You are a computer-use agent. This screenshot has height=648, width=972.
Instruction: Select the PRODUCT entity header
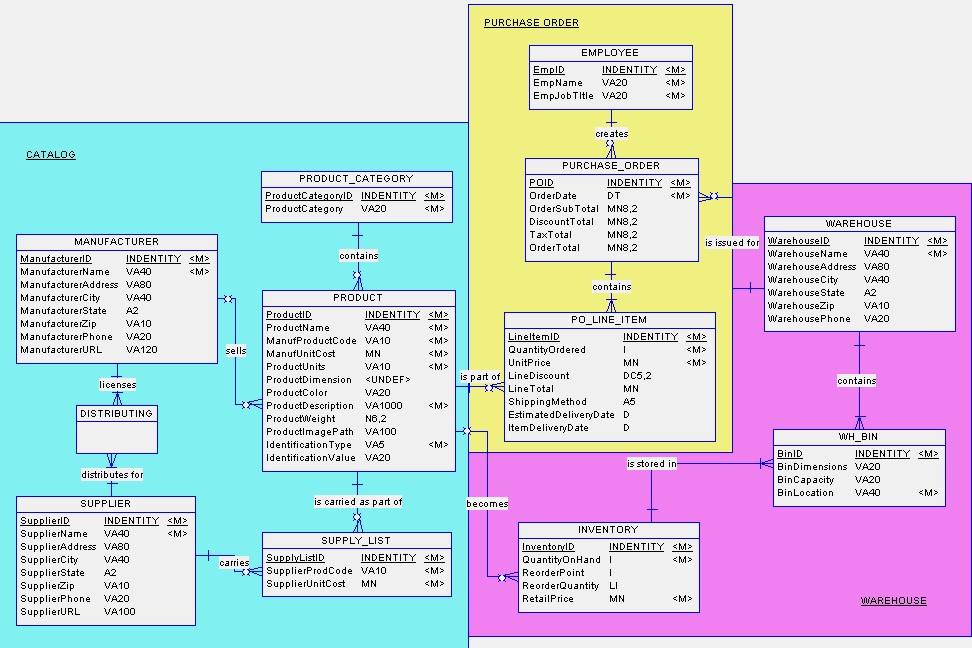[x=357, y=297]
